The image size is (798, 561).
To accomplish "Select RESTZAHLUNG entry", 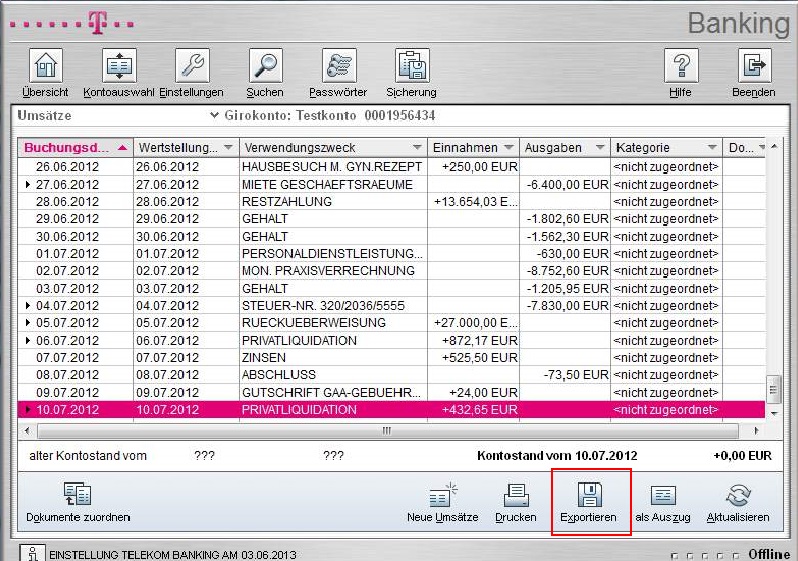I will coord(287,202).
